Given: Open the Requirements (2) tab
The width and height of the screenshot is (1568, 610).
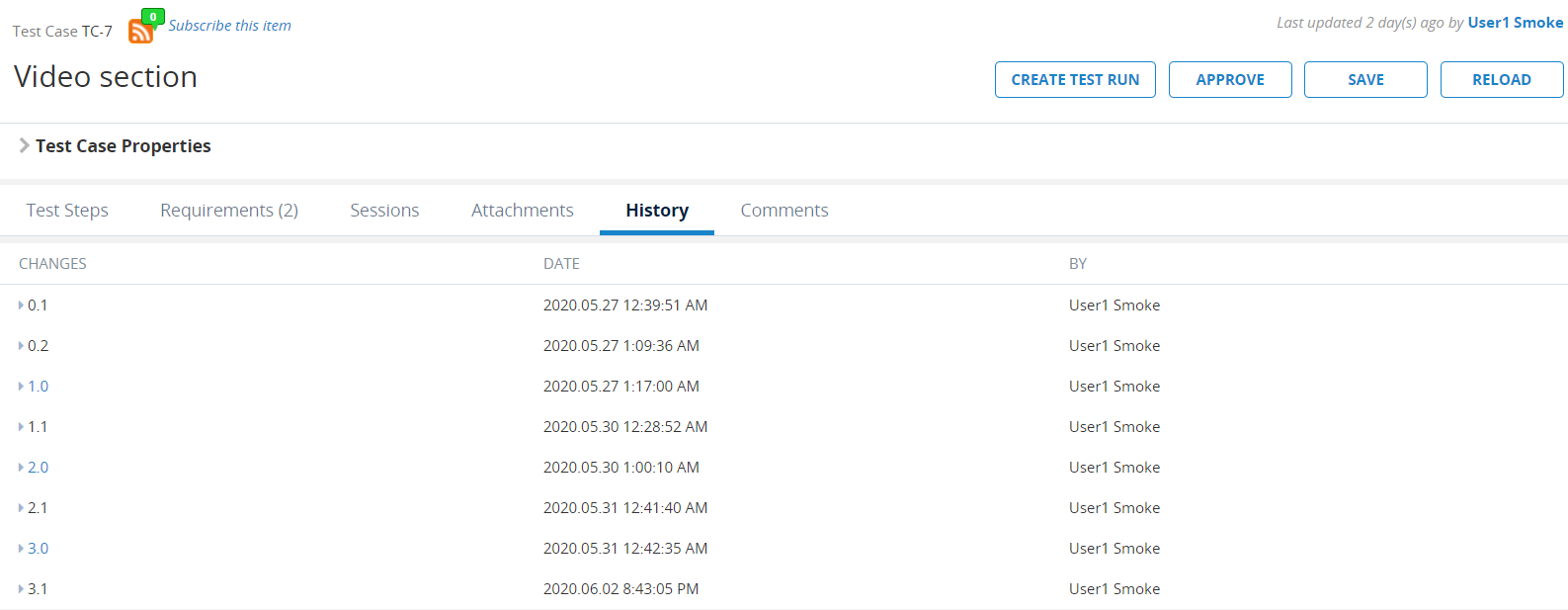Looking at the screenshot, I should point(229,211).
